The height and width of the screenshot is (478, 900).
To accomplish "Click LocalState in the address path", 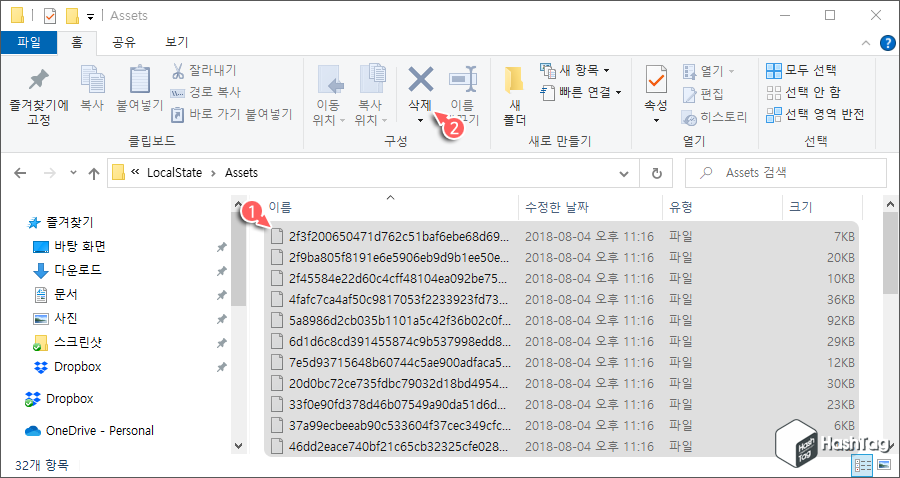I will click(x=174, y=173).
